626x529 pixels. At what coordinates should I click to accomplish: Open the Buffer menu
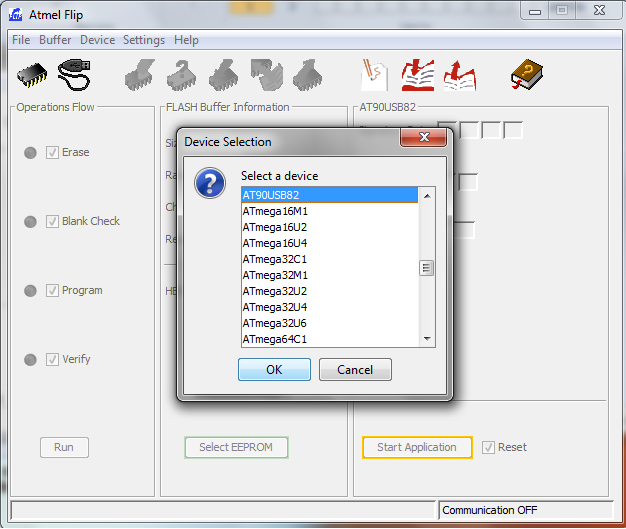pos(55,40)
